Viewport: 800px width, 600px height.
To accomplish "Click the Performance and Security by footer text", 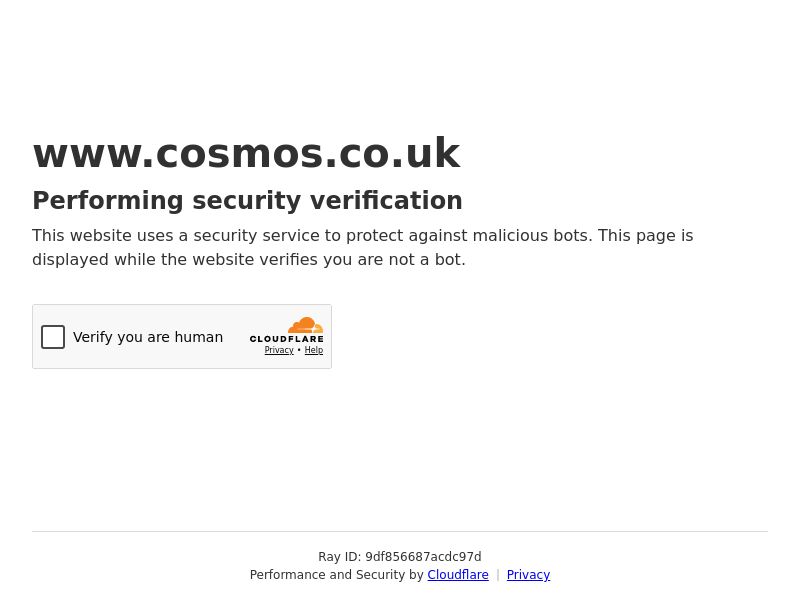I will [338, 575].
